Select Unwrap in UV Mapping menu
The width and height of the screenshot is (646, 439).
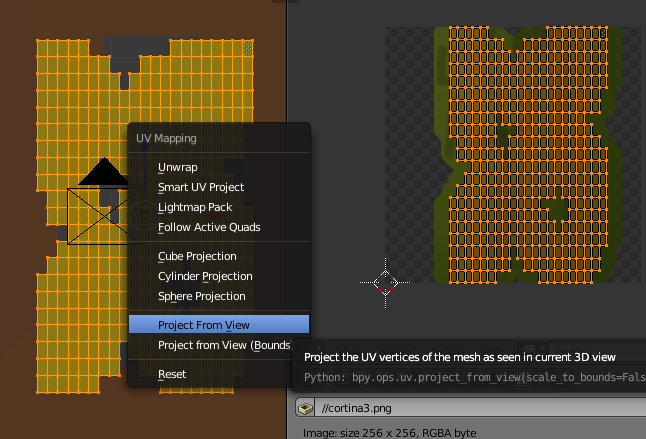tap(219, 167)
